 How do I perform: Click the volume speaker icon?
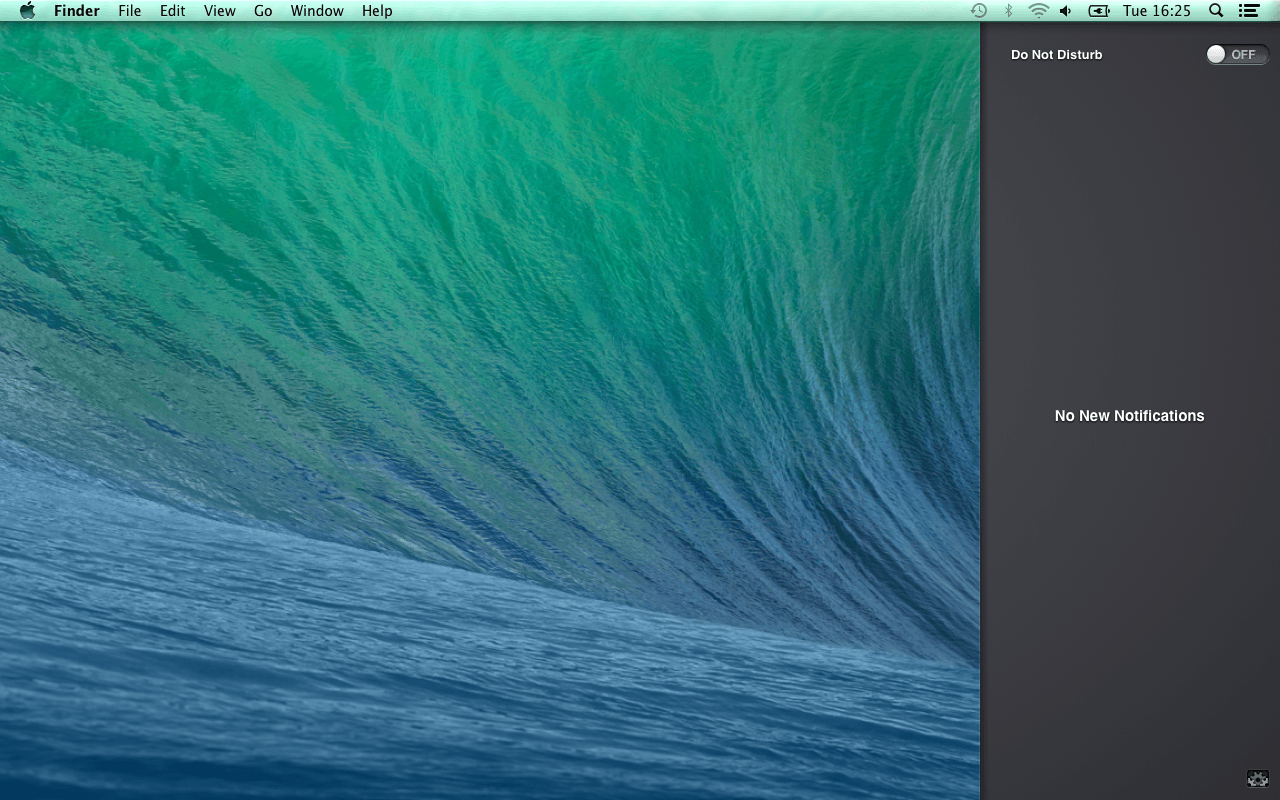pos(1066,11)
